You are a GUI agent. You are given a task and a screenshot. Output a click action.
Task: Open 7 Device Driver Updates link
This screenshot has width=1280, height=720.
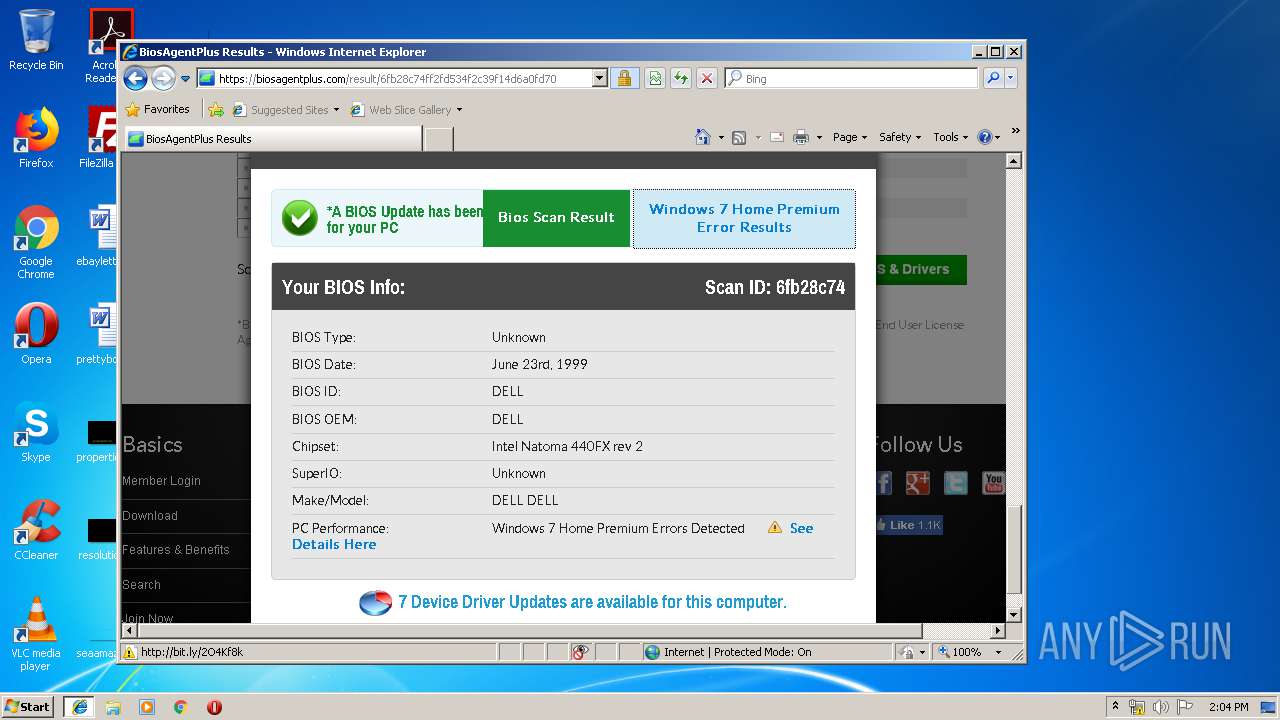click(592, 602)
